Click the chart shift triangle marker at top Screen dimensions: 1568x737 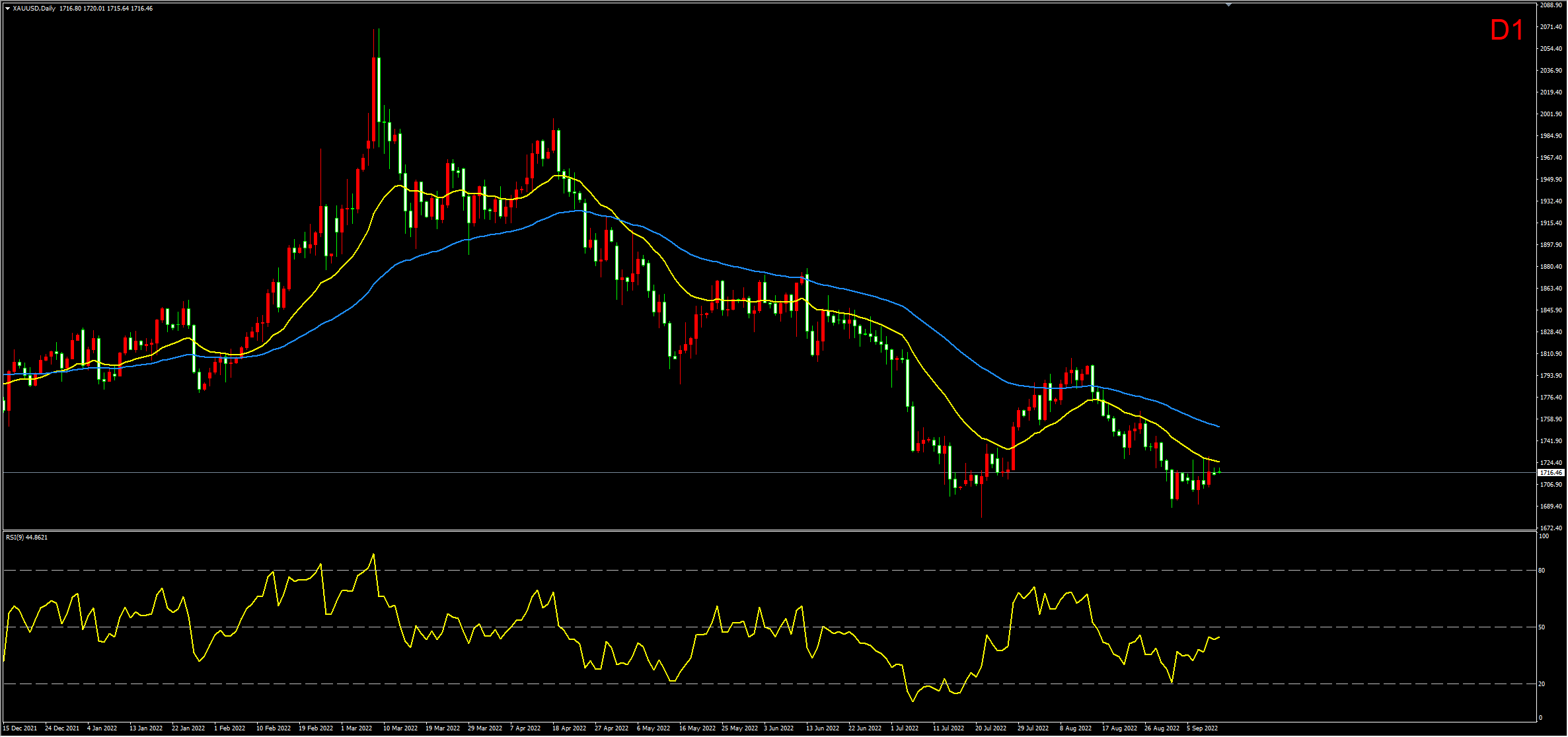click(1228, 5)
